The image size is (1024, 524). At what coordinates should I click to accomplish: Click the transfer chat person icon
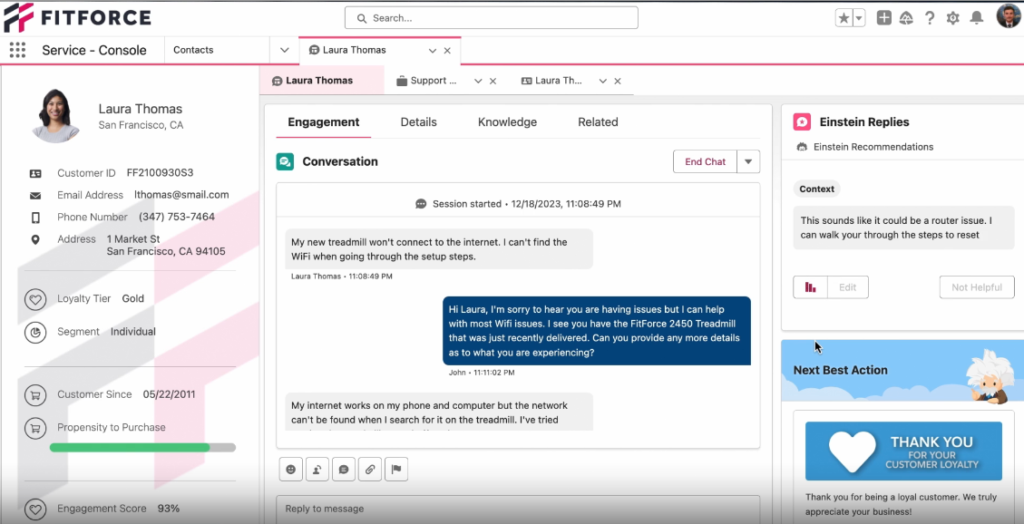tap(317, 469)
